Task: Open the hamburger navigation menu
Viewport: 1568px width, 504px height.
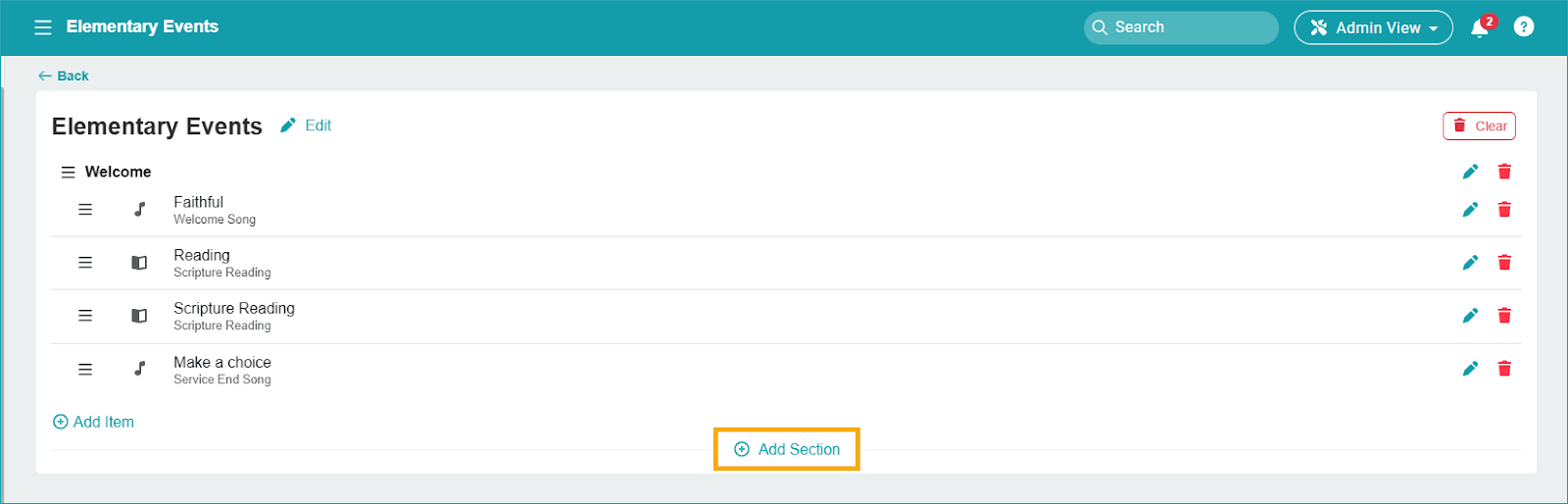Action: click(43, 27)
